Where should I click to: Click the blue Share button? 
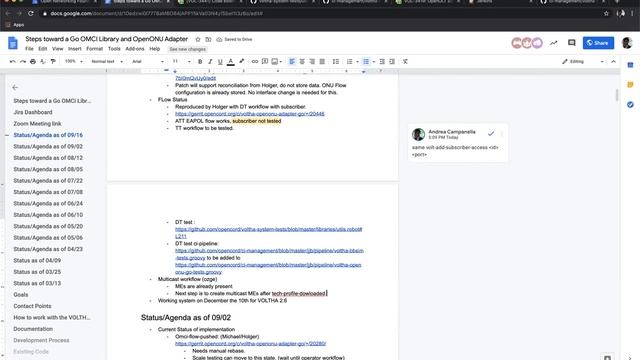click(x=598, y=43)
